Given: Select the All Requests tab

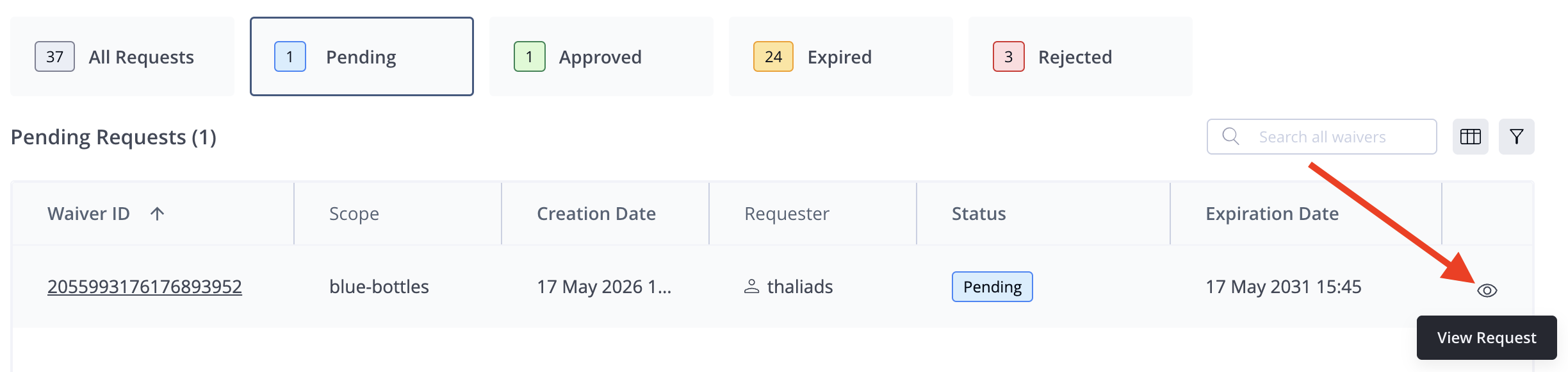Looking at the screenshot, I should 122,56.
